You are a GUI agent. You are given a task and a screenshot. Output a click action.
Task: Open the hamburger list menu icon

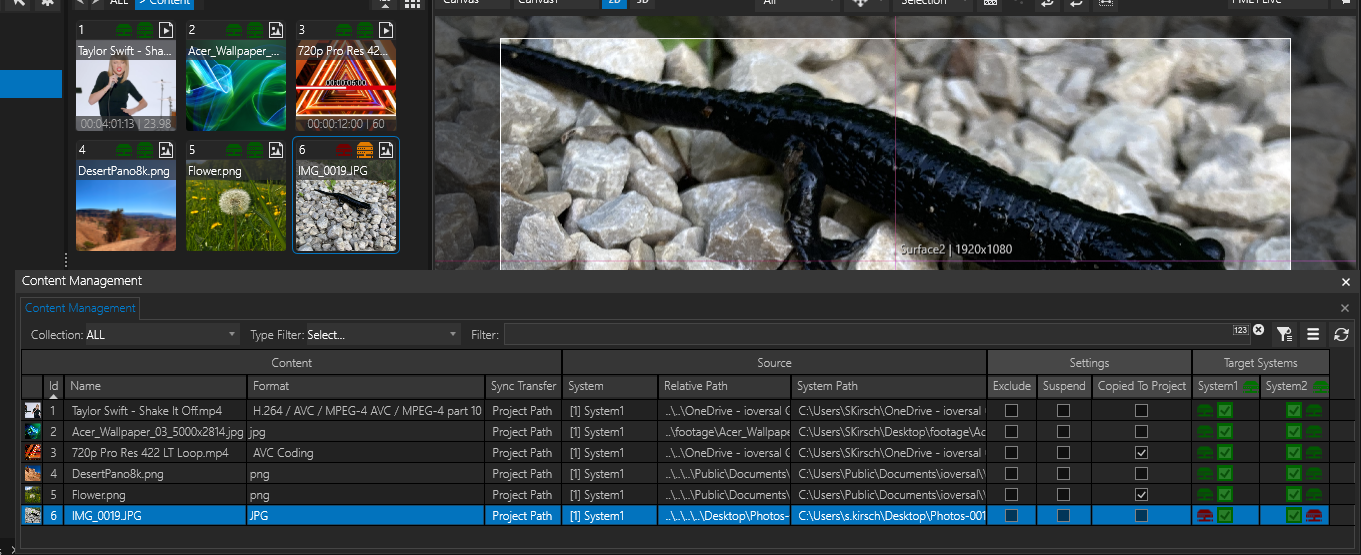[1313, 335]
